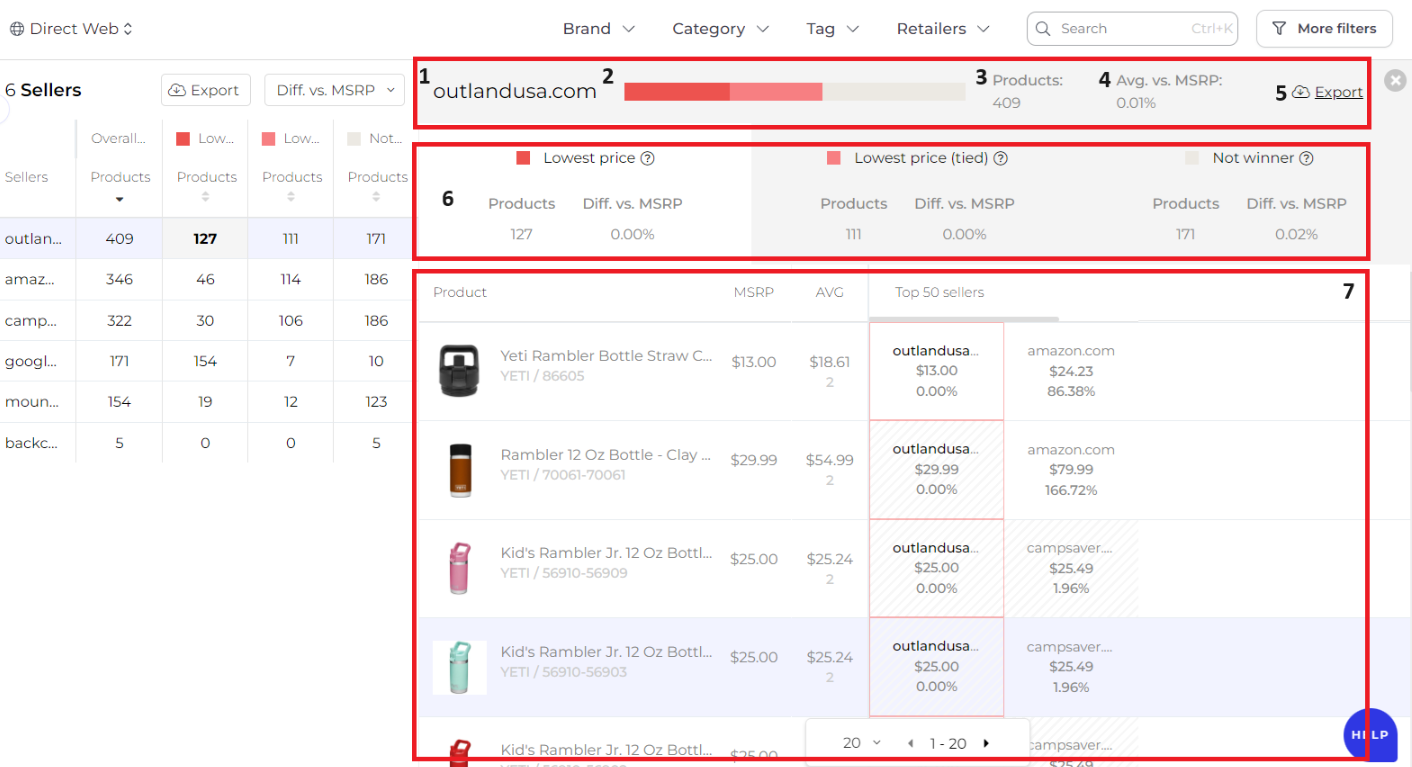
Task: Go to next page of products
Action: [x=987, y=743]
